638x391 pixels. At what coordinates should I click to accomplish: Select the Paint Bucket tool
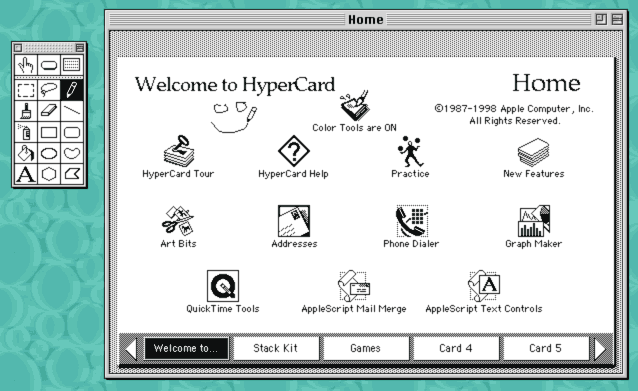click(x=26, y=153)
